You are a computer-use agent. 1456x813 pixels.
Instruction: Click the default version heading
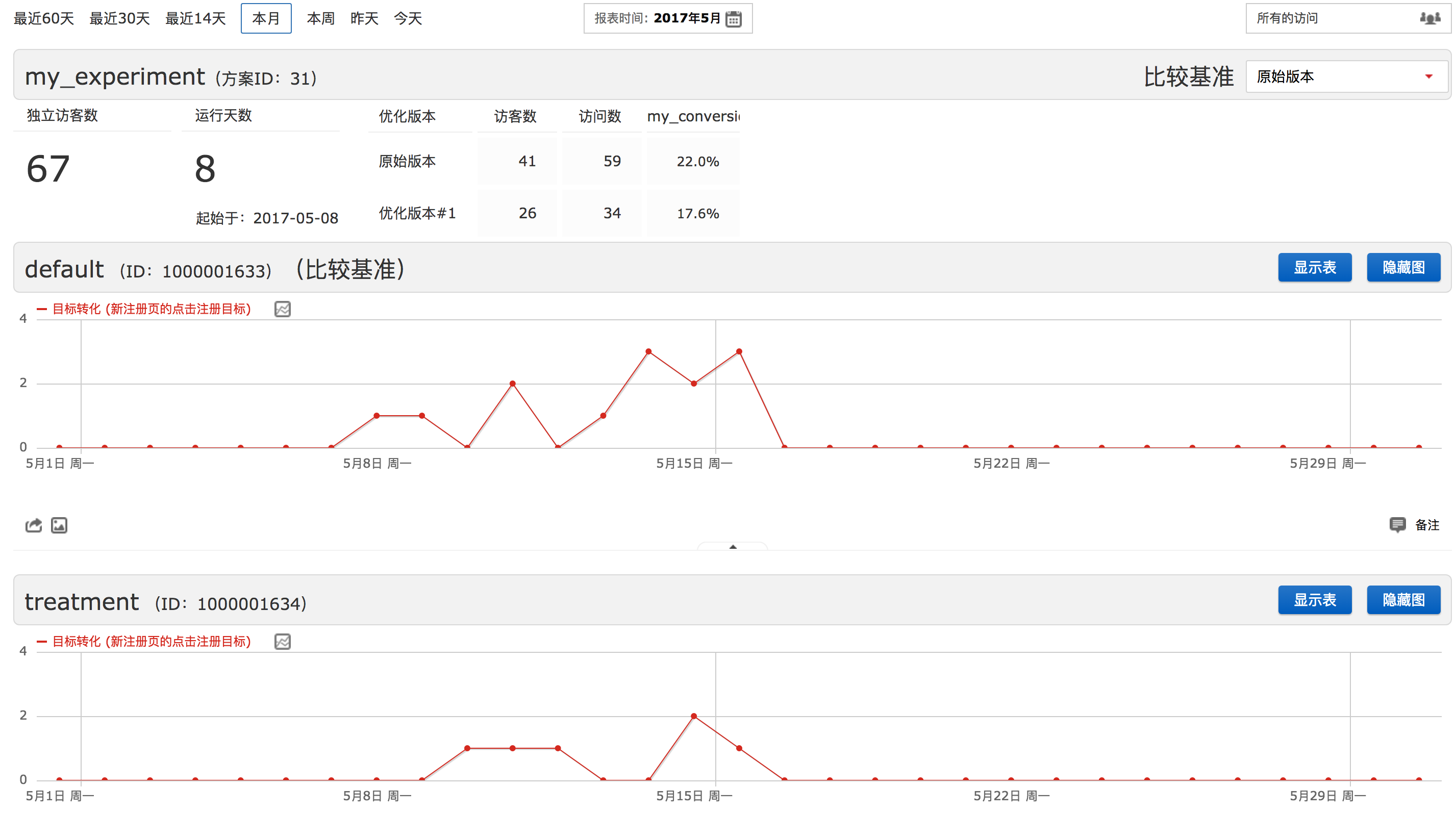coord(64,269)
